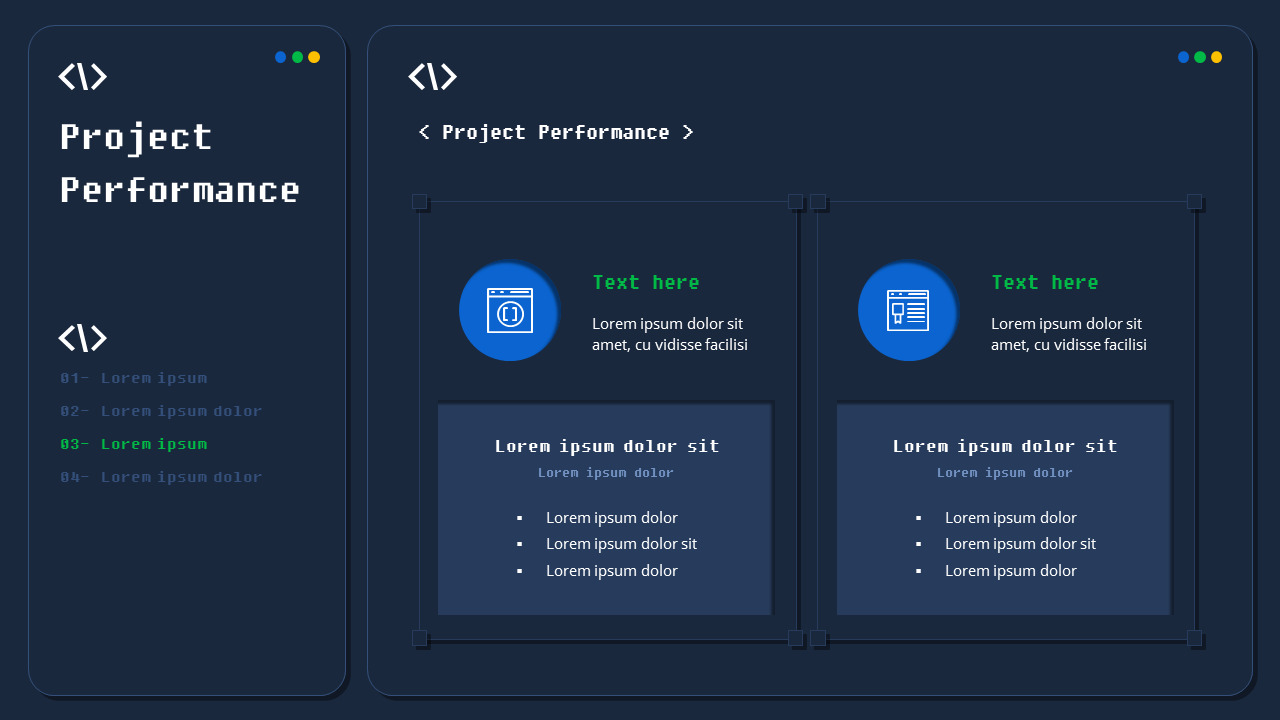Viewport: 1280px width, 720px height.
Task: Expand the top-left corner handle of the left card
Action: click(x=419, y=200)
